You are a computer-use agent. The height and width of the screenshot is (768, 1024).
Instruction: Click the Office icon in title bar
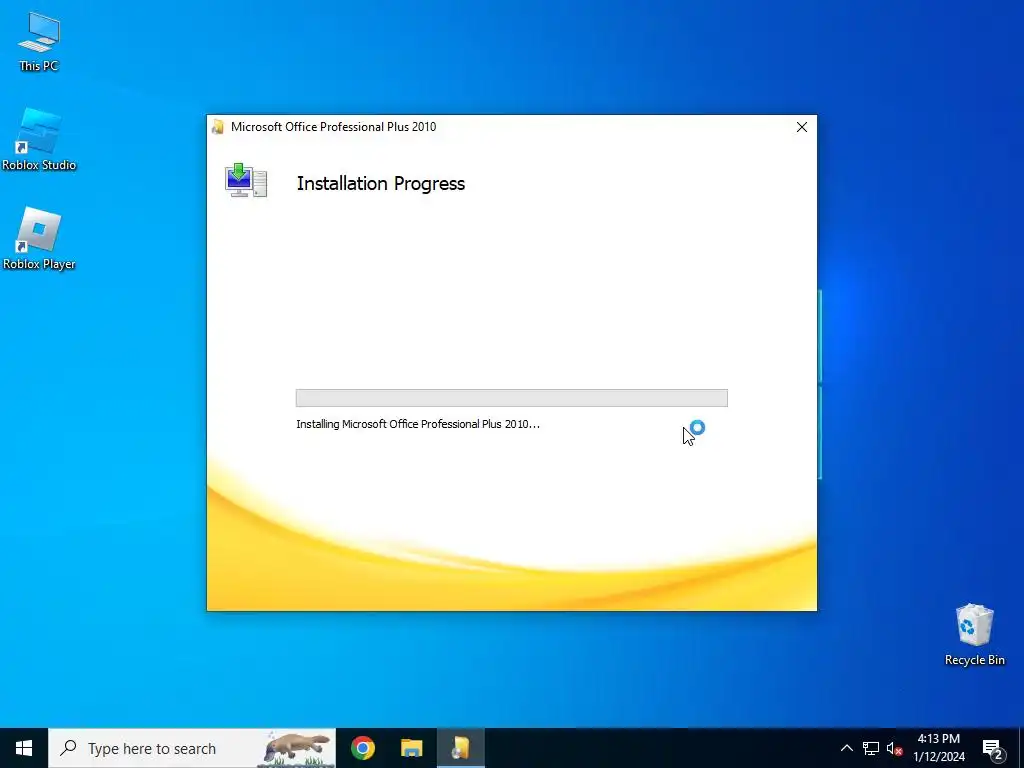[218, 127]
